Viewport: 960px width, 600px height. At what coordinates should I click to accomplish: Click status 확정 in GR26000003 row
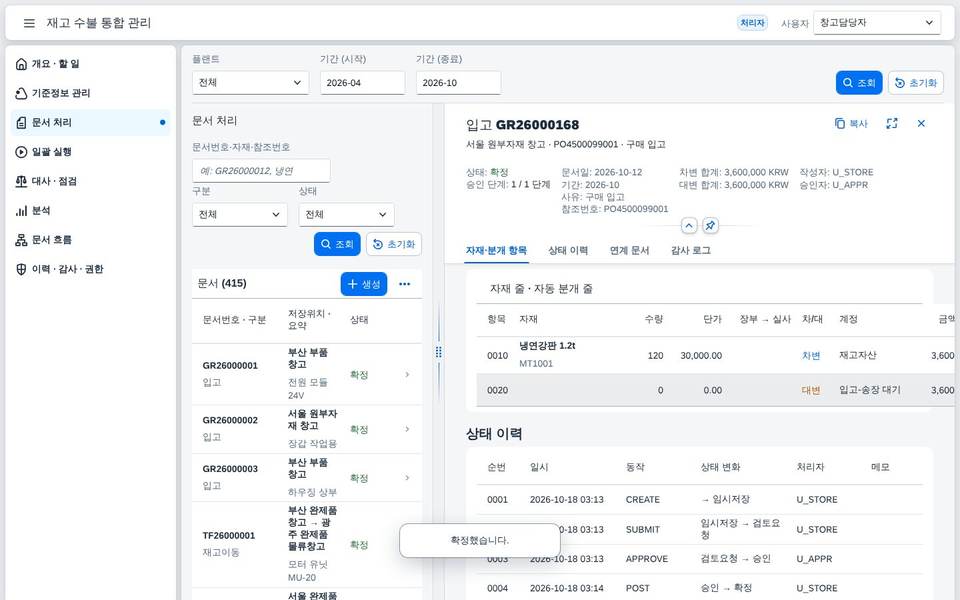359,478
